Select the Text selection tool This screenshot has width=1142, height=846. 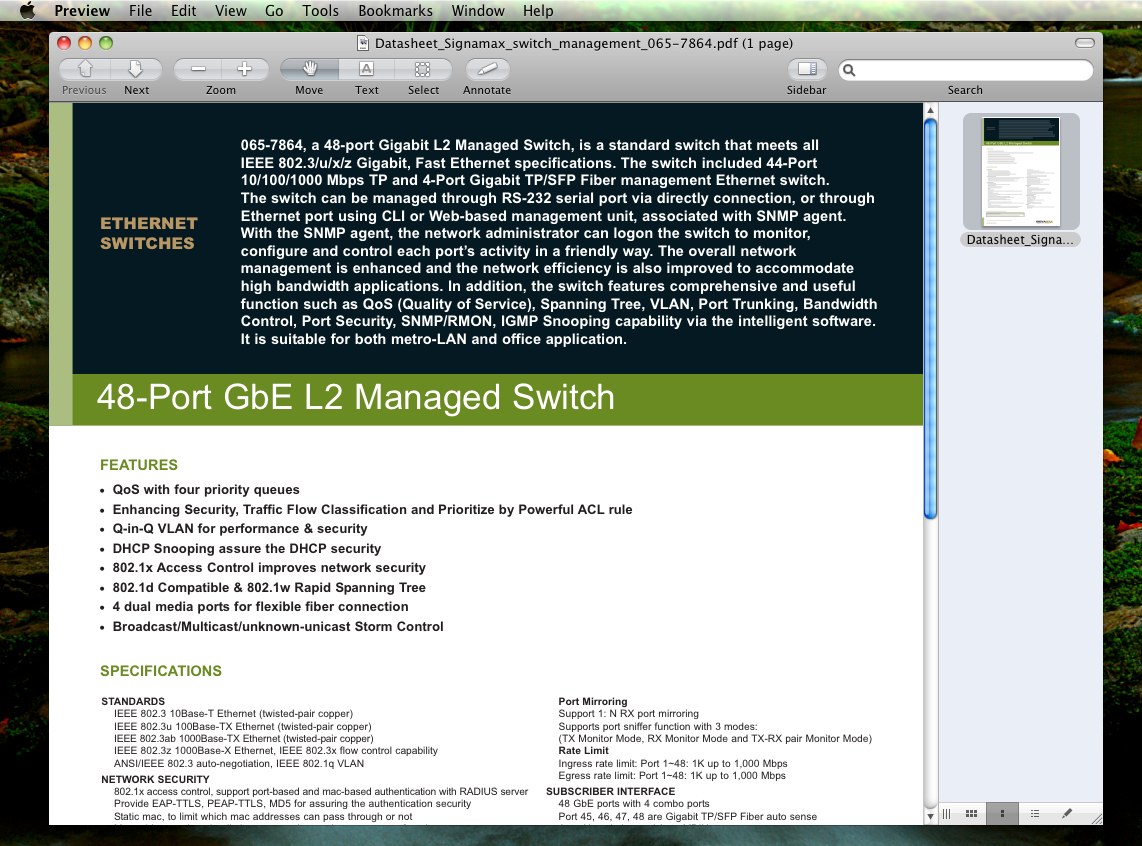click(366, 69)
